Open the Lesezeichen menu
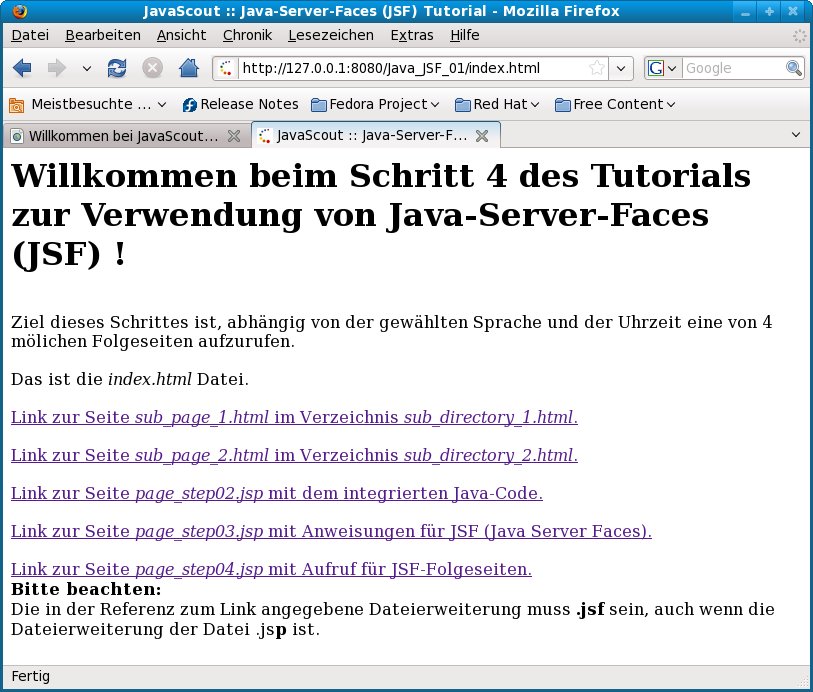Viewport: 813px width, 692px height. point(330,35)
